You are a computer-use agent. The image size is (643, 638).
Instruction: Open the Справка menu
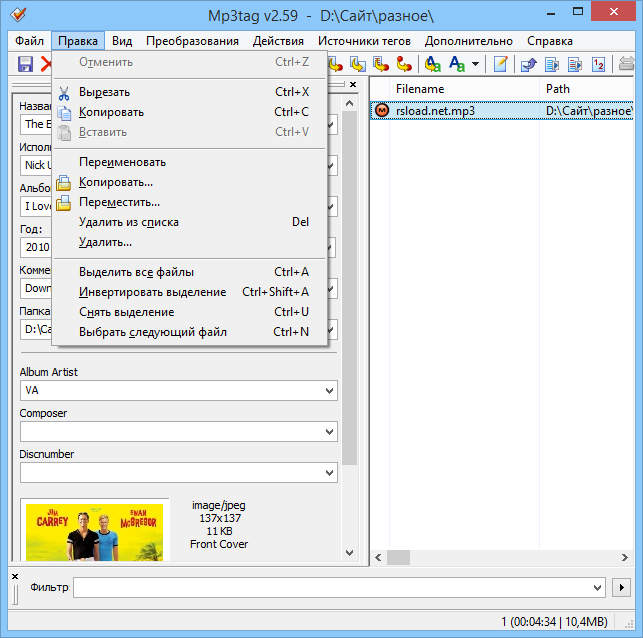[x=550, y=41]
